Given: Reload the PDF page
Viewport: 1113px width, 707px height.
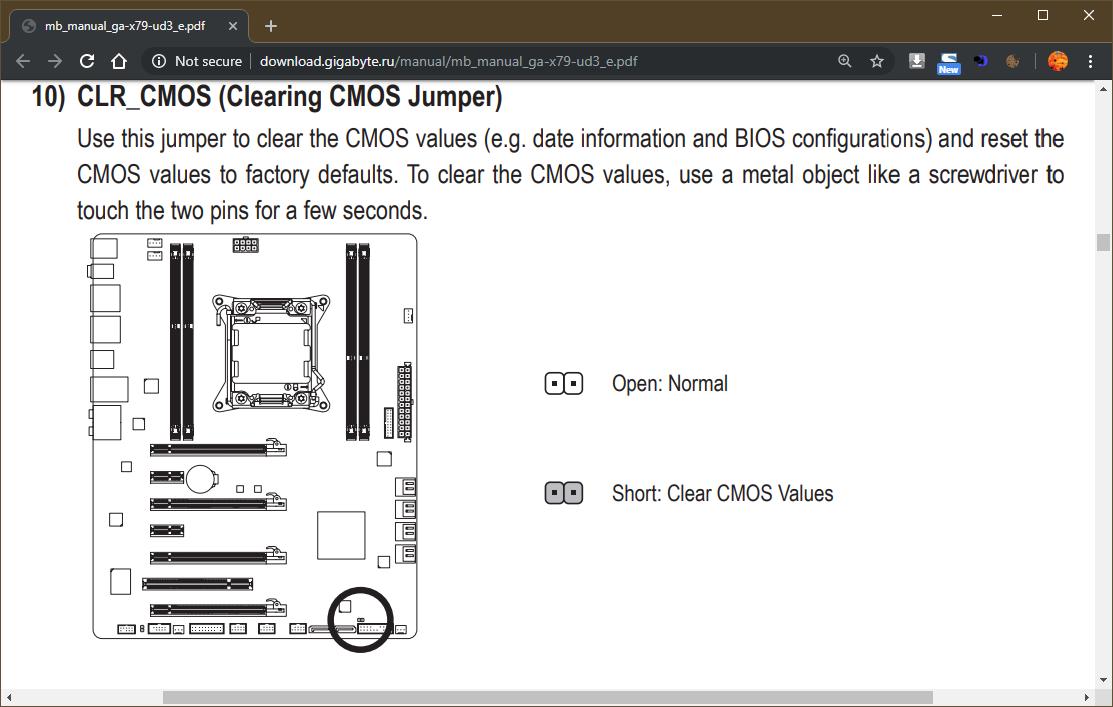Looking at the screenshot, I should point(87,61).
